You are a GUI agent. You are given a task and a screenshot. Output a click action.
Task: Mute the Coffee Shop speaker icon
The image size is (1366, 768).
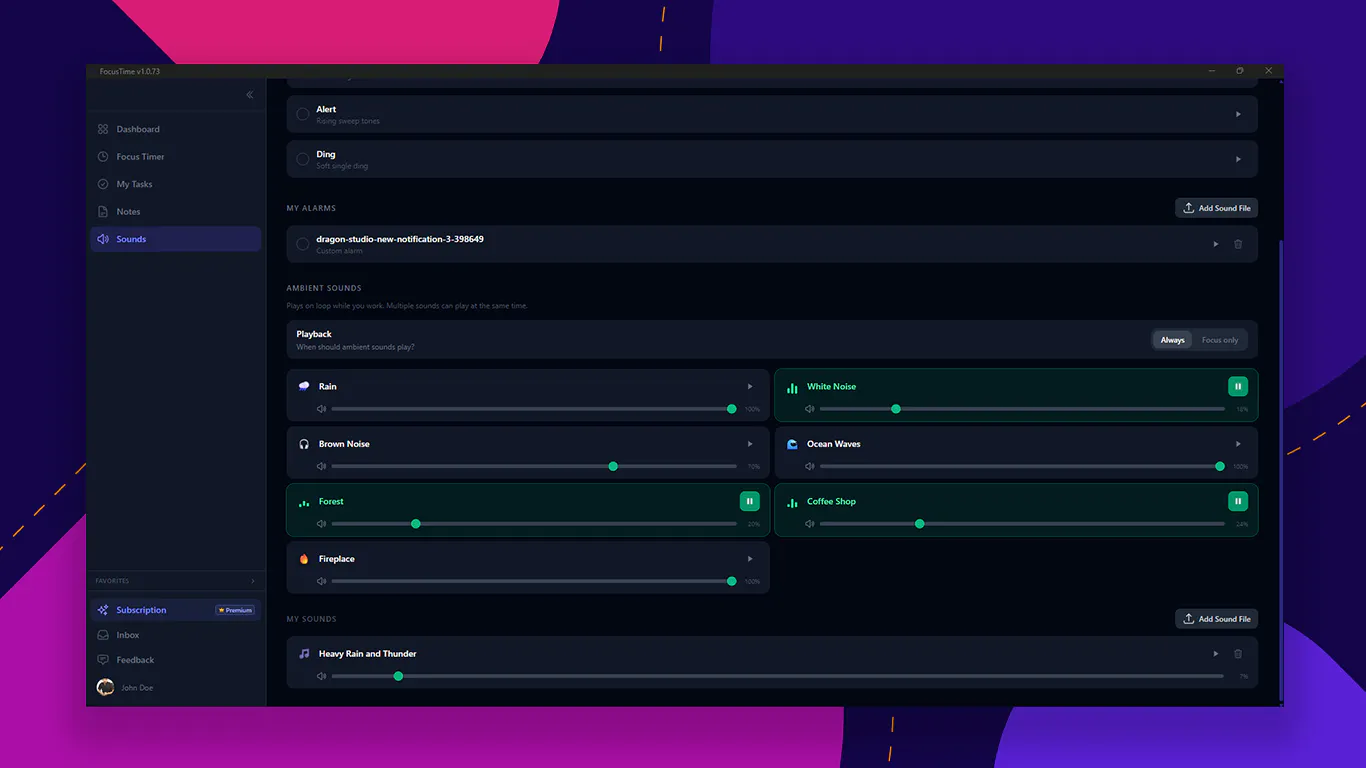(810, 524)
